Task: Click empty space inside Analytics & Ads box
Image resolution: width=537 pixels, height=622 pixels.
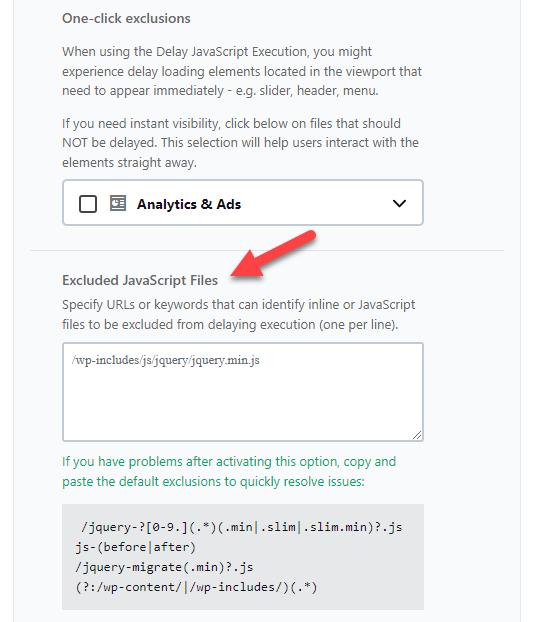Action: tap(317, 203)
